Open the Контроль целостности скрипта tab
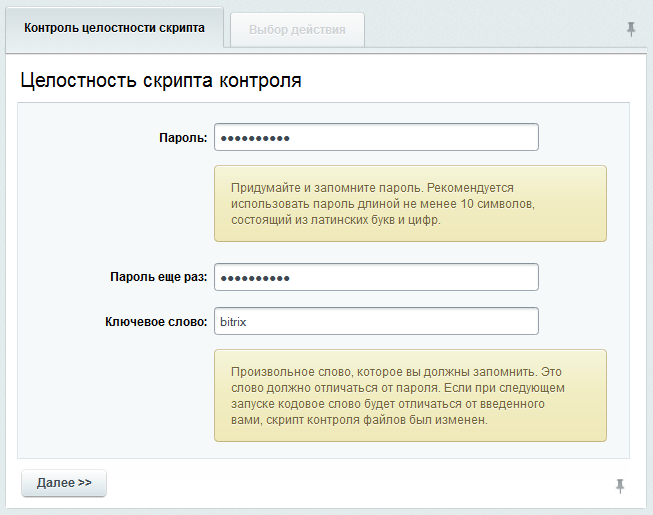Screen dimensions: 653x515 click(x=114, y=29)
